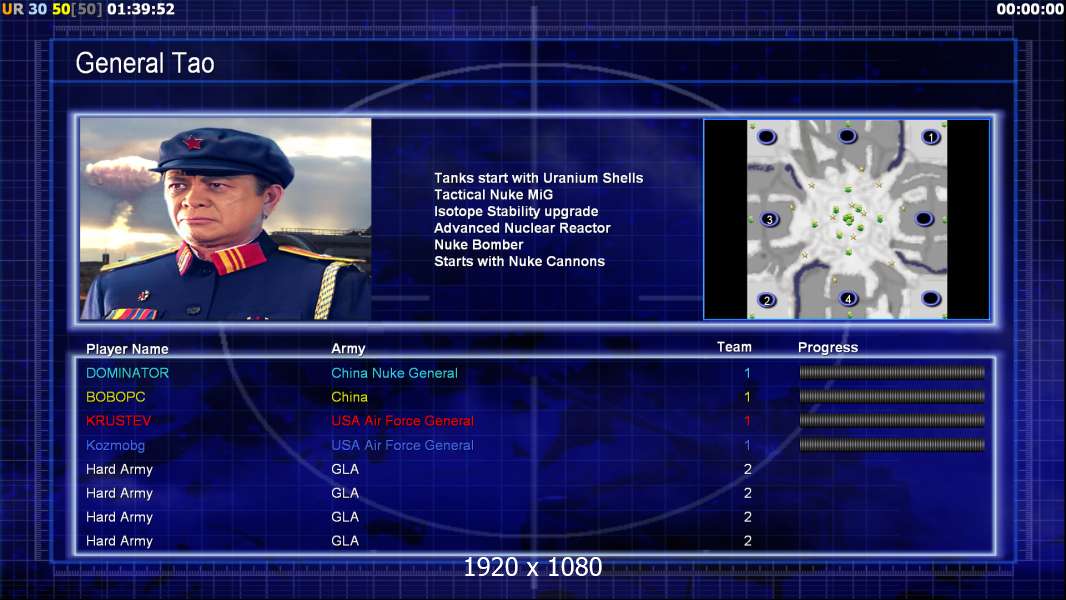Select the empty start spot at map's top-left corner
This screenshot has height=600, width=1066.
coord(767,137)
